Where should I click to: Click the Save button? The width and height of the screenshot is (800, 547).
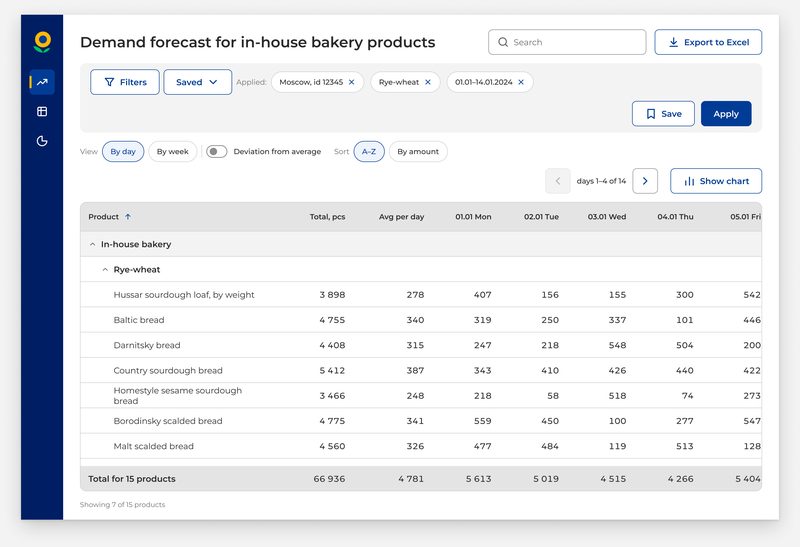tap(663, 114)
